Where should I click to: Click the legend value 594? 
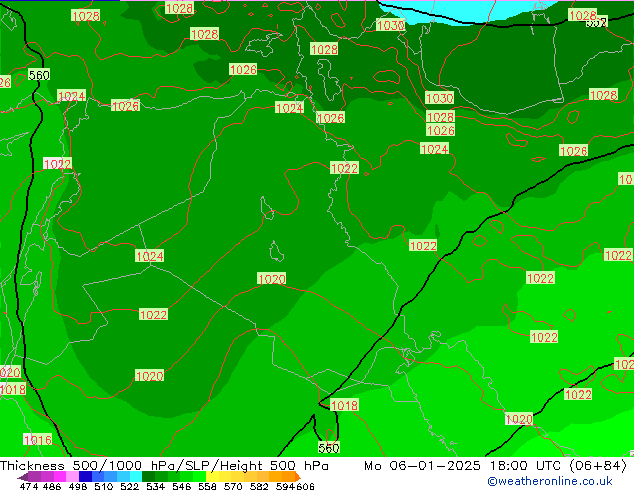[285, 486]
